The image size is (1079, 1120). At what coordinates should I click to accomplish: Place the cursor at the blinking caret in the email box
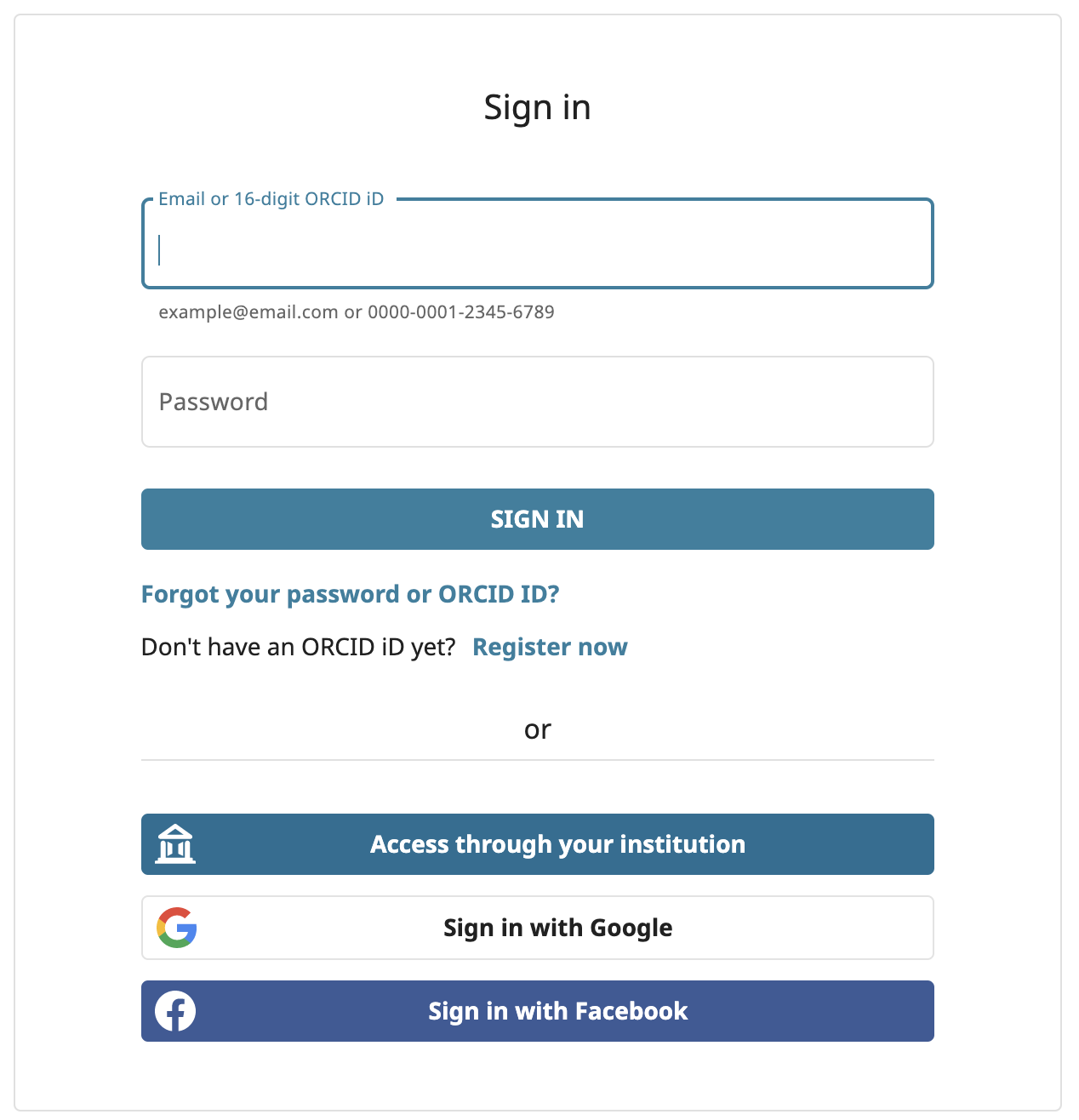[x=159, y=250]
